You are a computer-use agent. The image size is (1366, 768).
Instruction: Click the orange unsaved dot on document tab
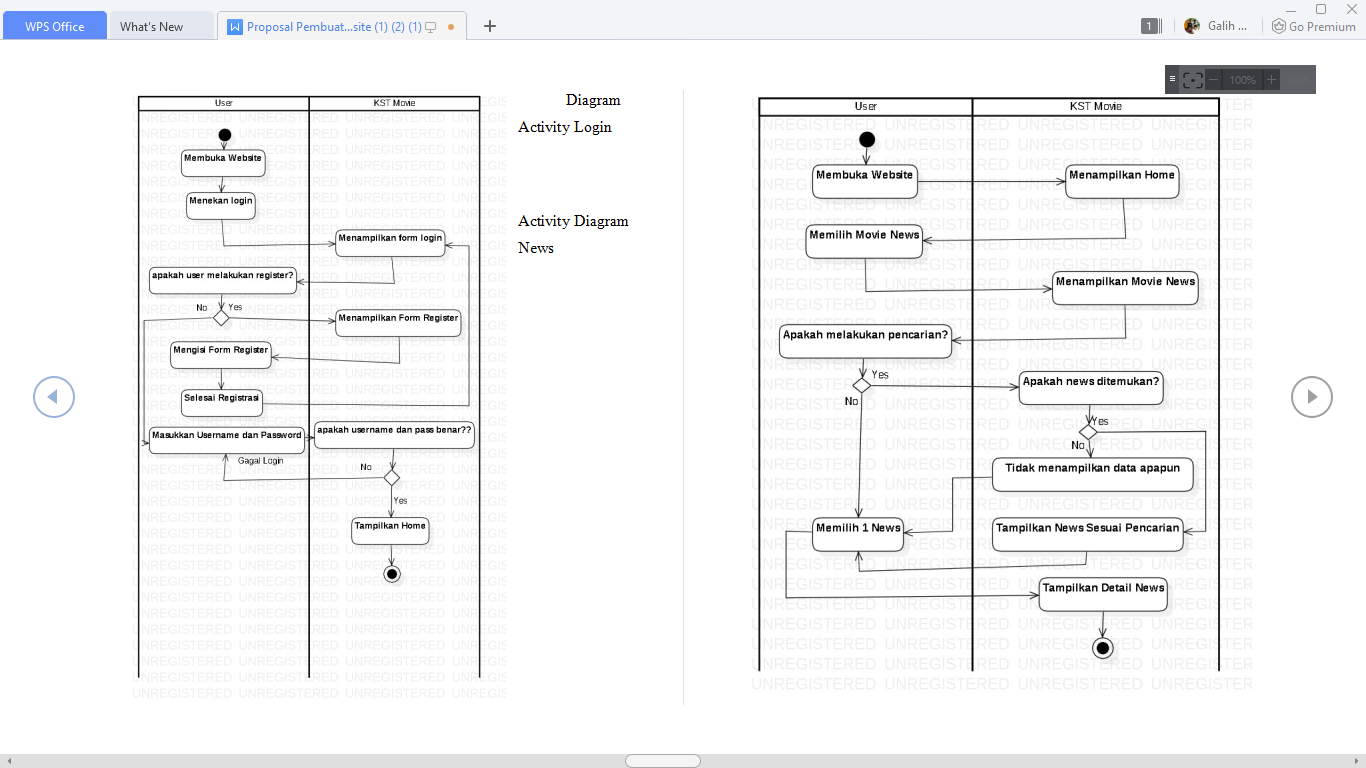tap(451, 27)
